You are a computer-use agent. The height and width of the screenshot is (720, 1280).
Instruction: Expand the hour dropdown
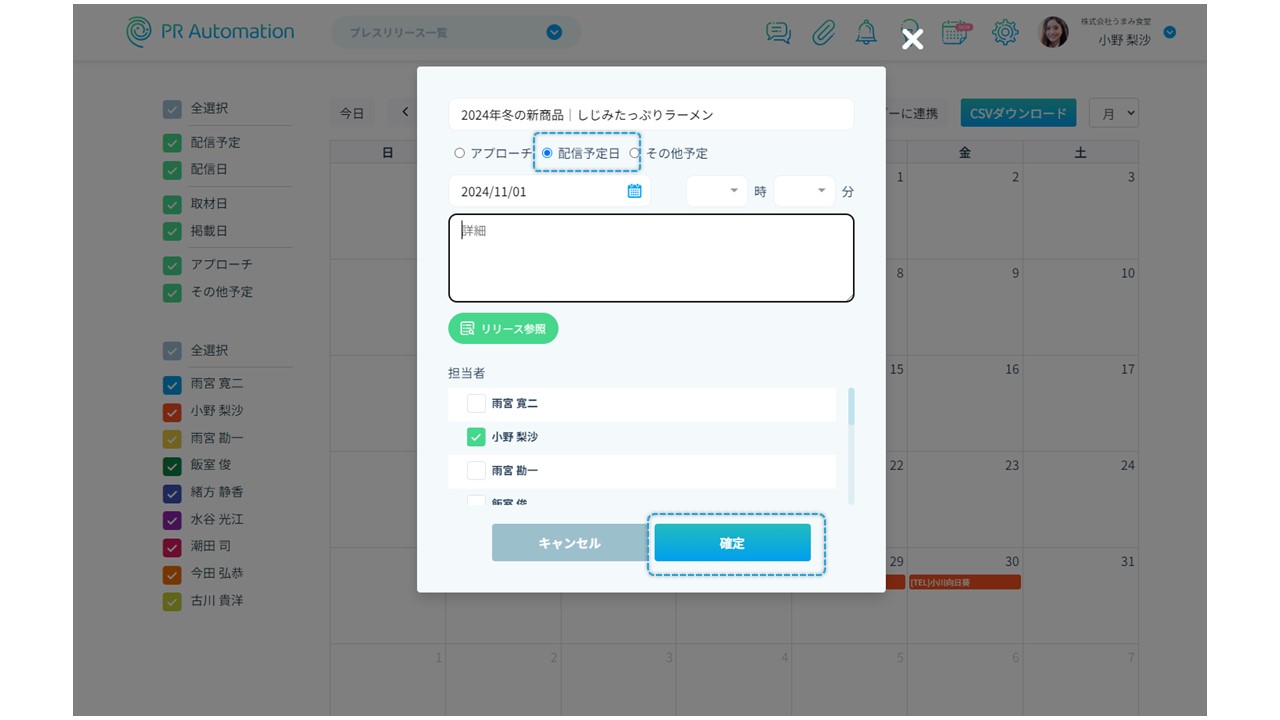tap(717, 191)
